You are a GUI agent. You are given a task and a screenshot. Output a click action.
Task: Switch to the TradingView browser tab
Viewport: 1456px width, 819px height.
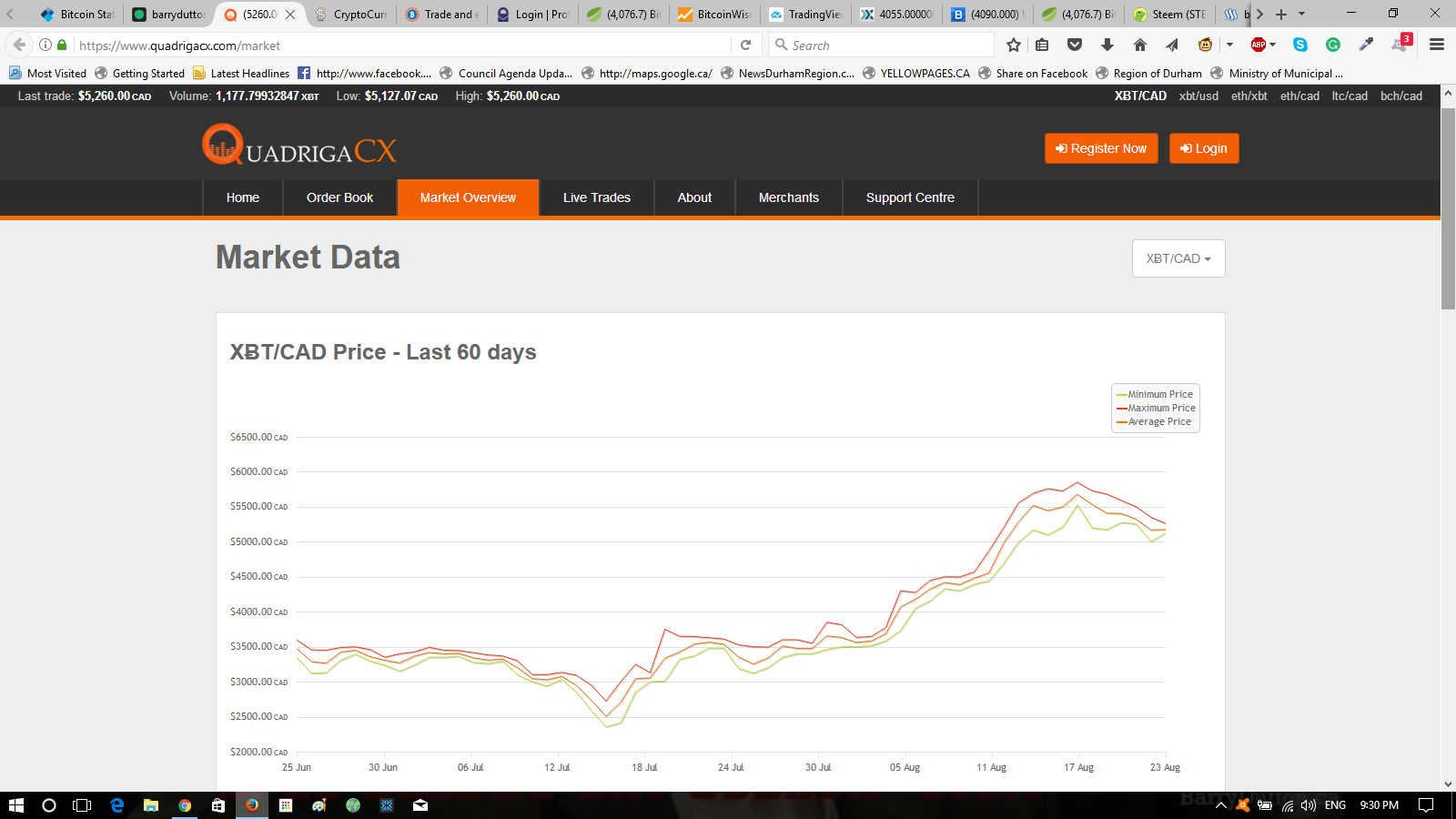click(x=806, y=14)
